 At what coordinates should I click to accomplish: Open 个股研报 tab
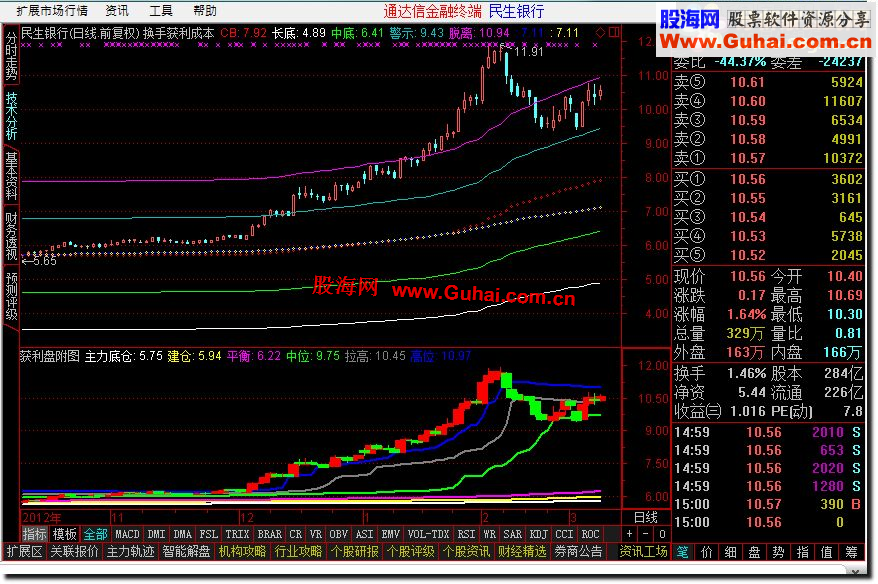point(354,552)
